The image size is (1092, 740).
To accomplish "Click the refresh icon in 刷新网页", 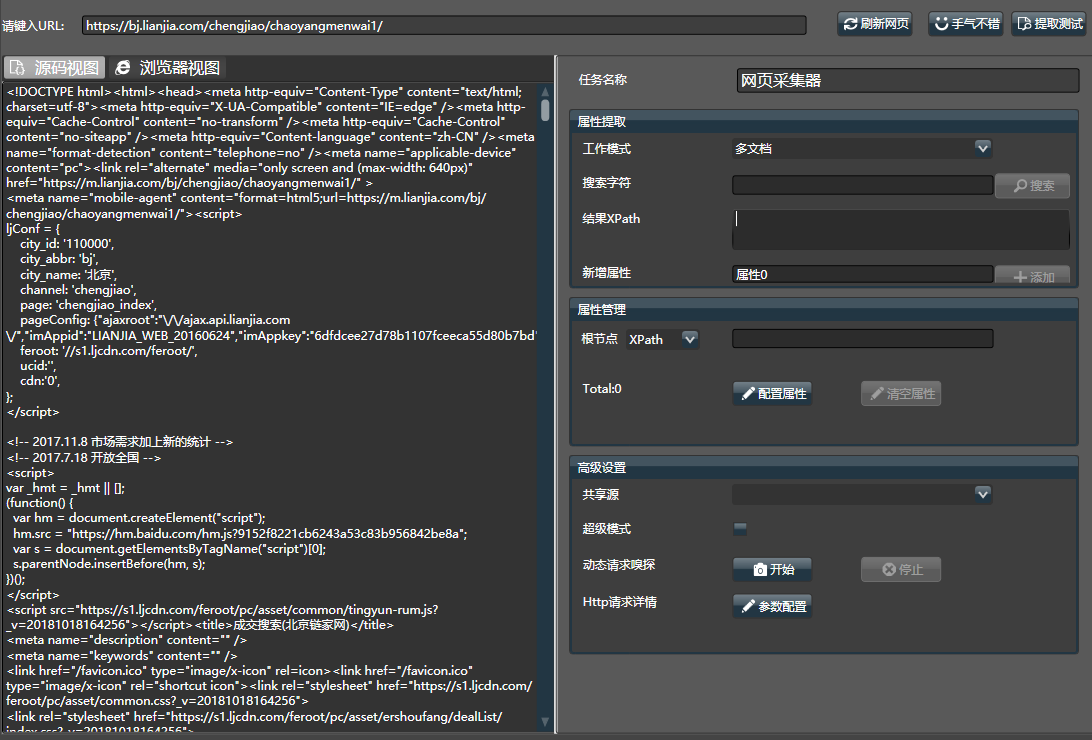I will tap(850, 24).
